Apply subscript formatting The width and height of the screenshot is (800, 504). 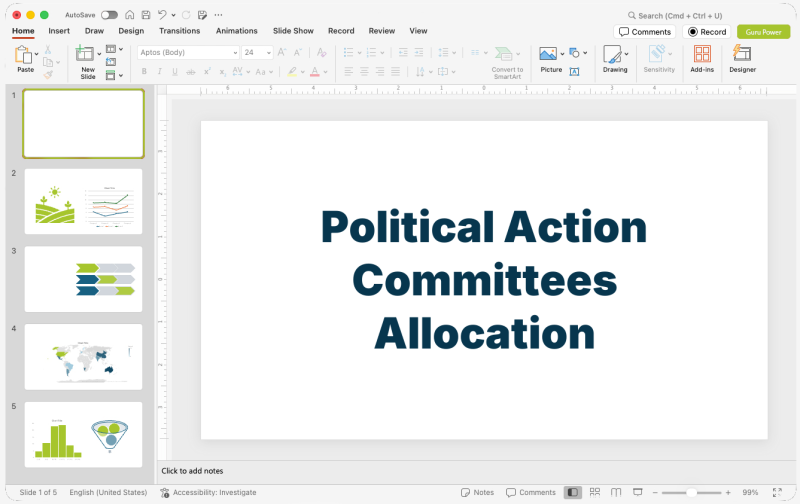point(222,72)
